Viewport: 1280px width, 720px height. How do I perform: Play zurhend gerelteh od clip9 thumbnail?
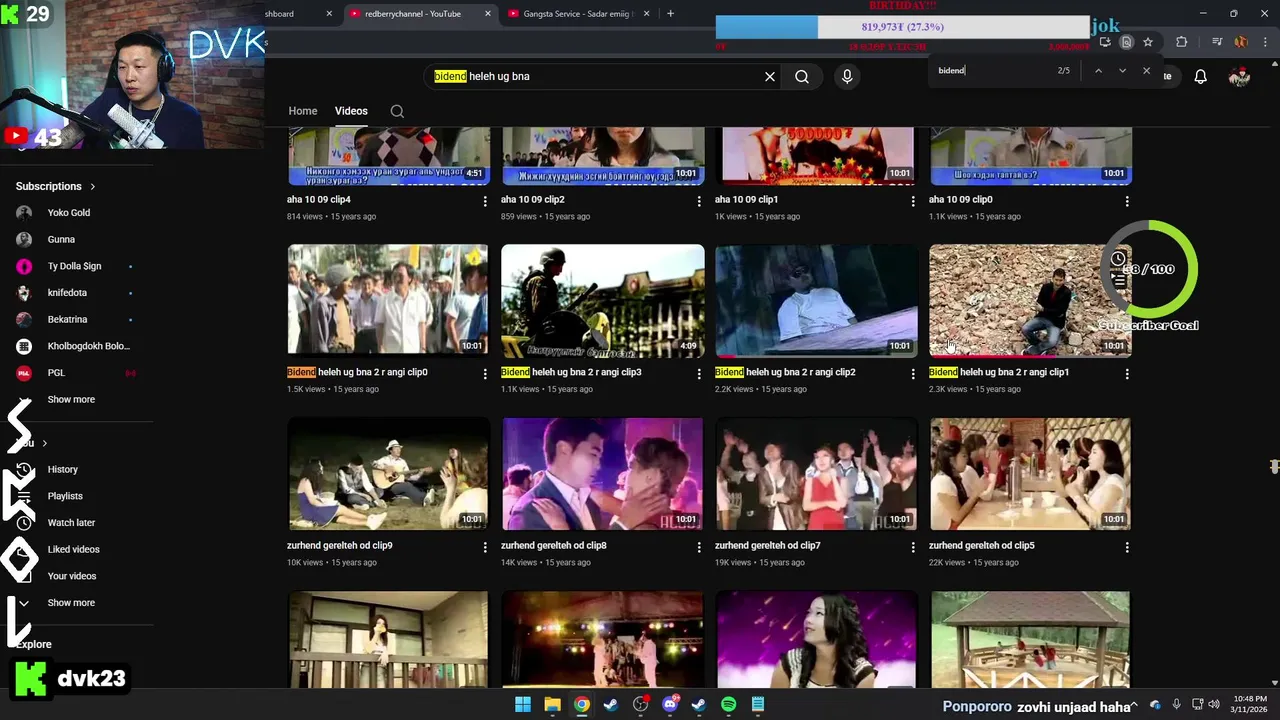click(x=388, y=473)
